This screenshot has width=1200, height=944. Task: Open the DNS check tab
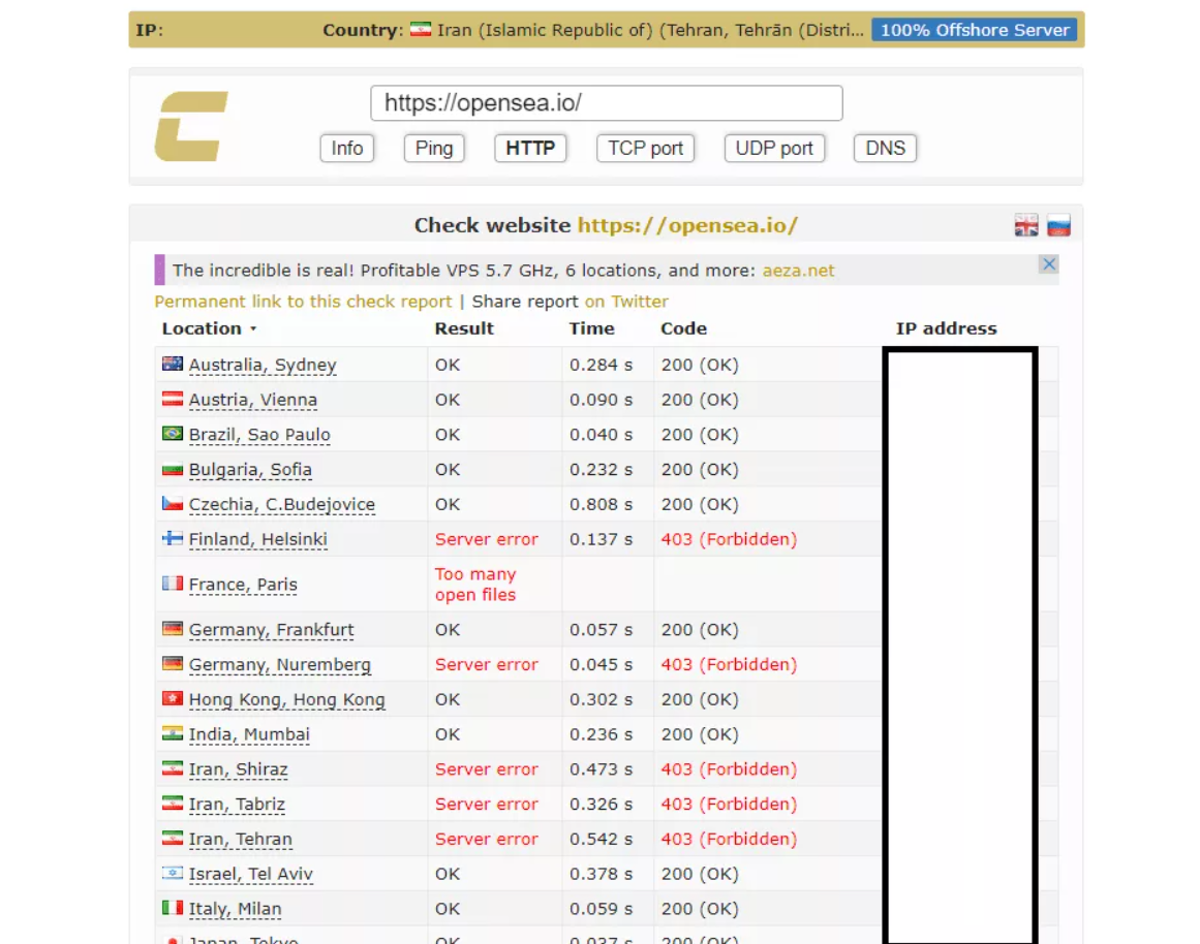885,148
